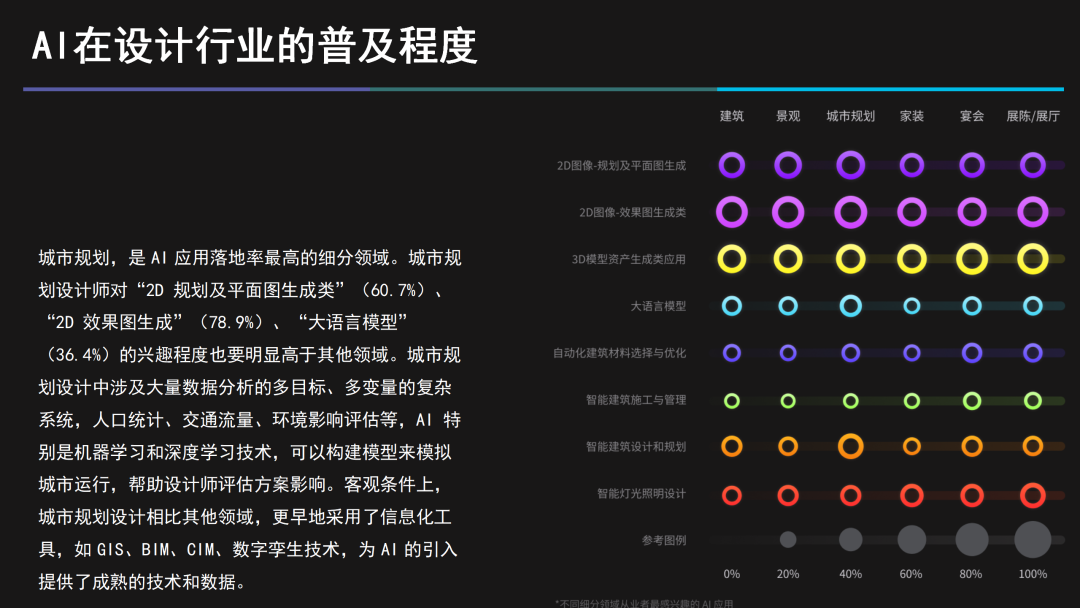This screenshot has height=608, width=1080.
Task: Click the blue 自动化建筑材料选择与优化 ring under 建筑
Action: tap(731, 353)
